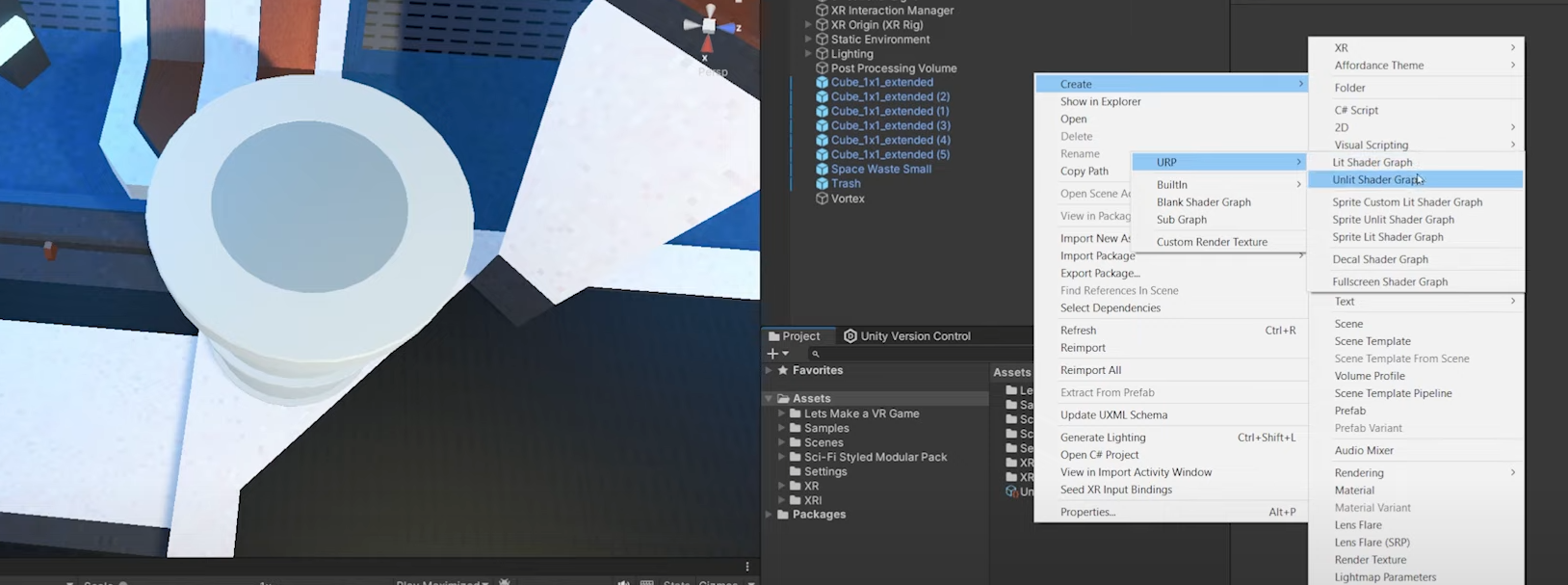Viewport: 1568px width, 585px height.
Task: Choose Volume Profile
Action: [x=1416, y=376]
